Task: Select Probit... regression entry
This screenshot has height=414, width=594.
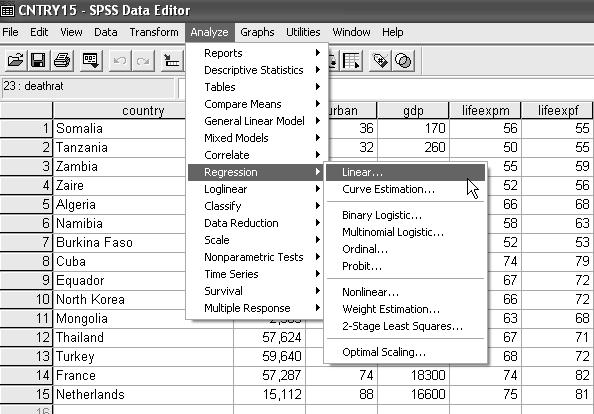Action: 405,266
